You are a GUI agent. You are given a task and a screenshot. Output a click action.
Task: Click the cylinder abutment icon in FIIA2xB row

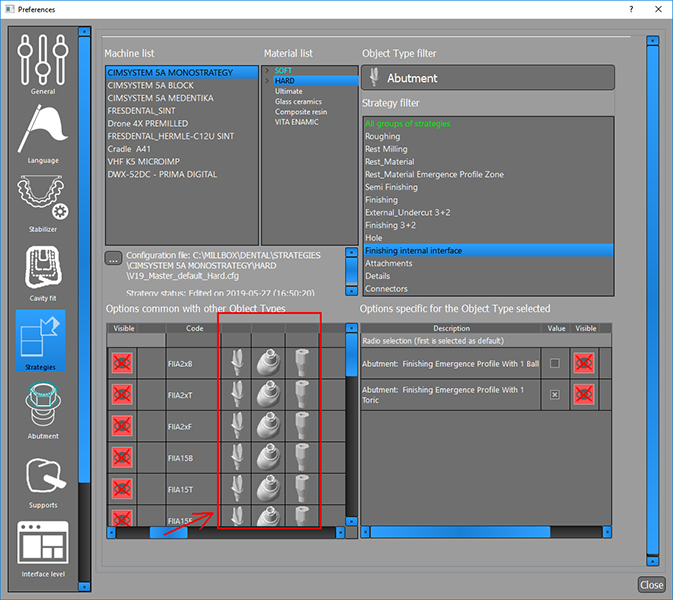[x=302, y=363]
